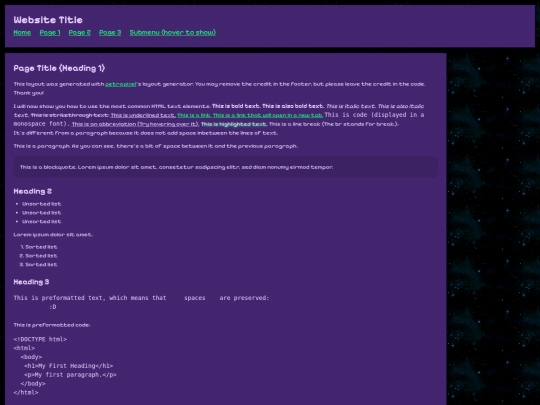The image size is (540, 405).
Task: Click the 'This is a link.' hyperlink
Action: coord(194,115)
